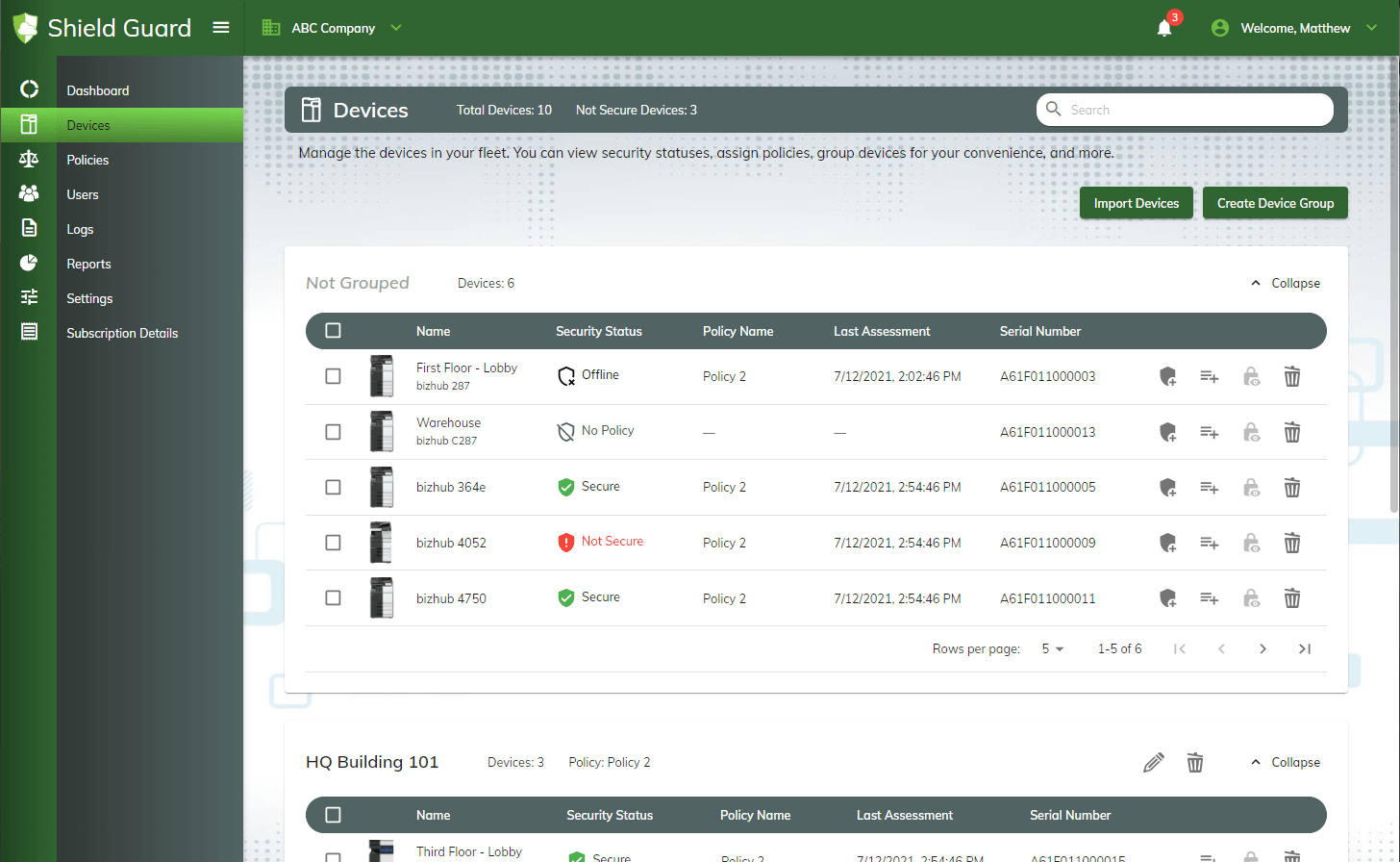This screenshot has height=862, width=1400.
Task: Delete the bizhub 4052 device
Action: tap(1292, 544)
